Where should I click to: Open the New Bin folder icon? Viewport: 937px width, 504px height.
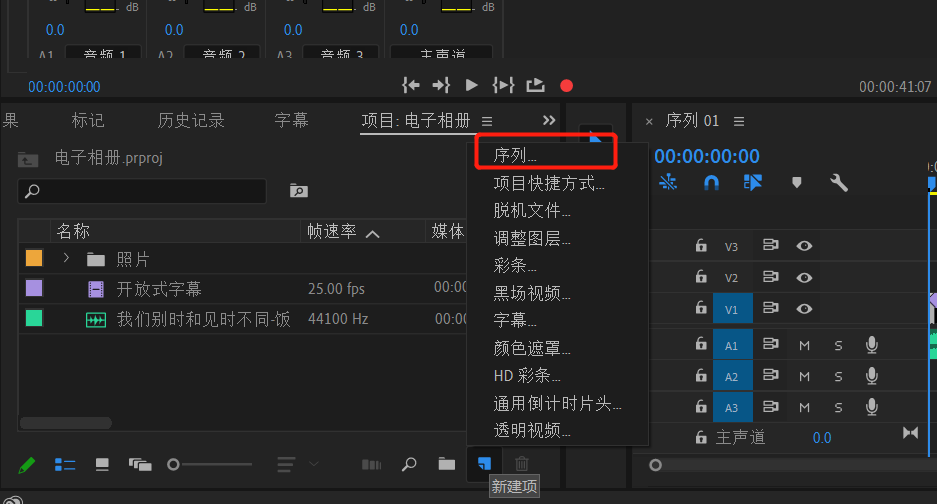pyautogui.click(x=446, y=464)
